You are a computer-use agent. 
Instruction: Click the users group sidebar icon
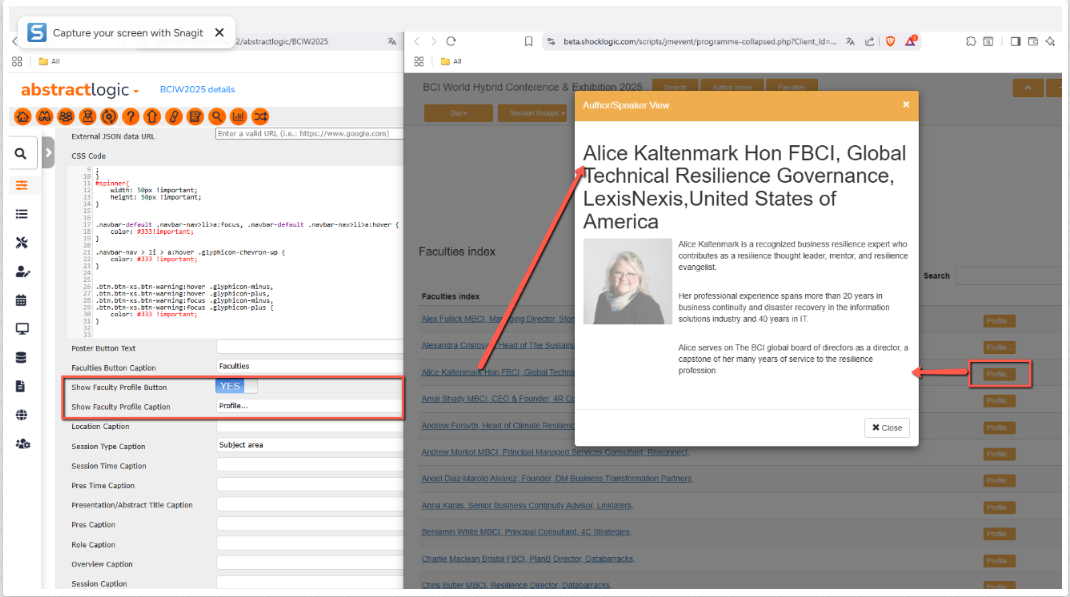(23, 443)
